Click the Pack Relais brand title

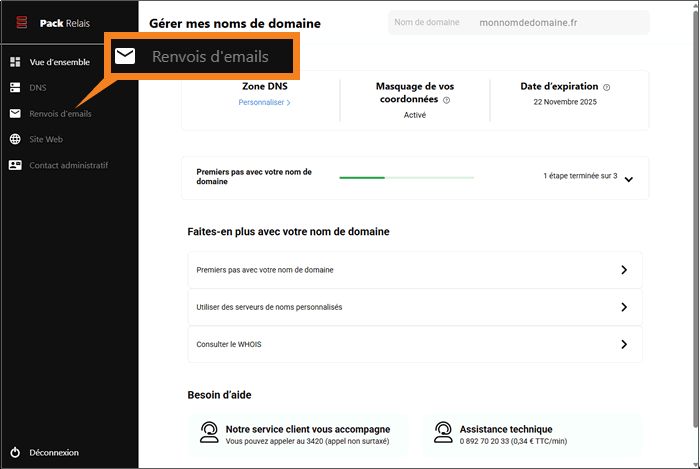pos(65,23)
